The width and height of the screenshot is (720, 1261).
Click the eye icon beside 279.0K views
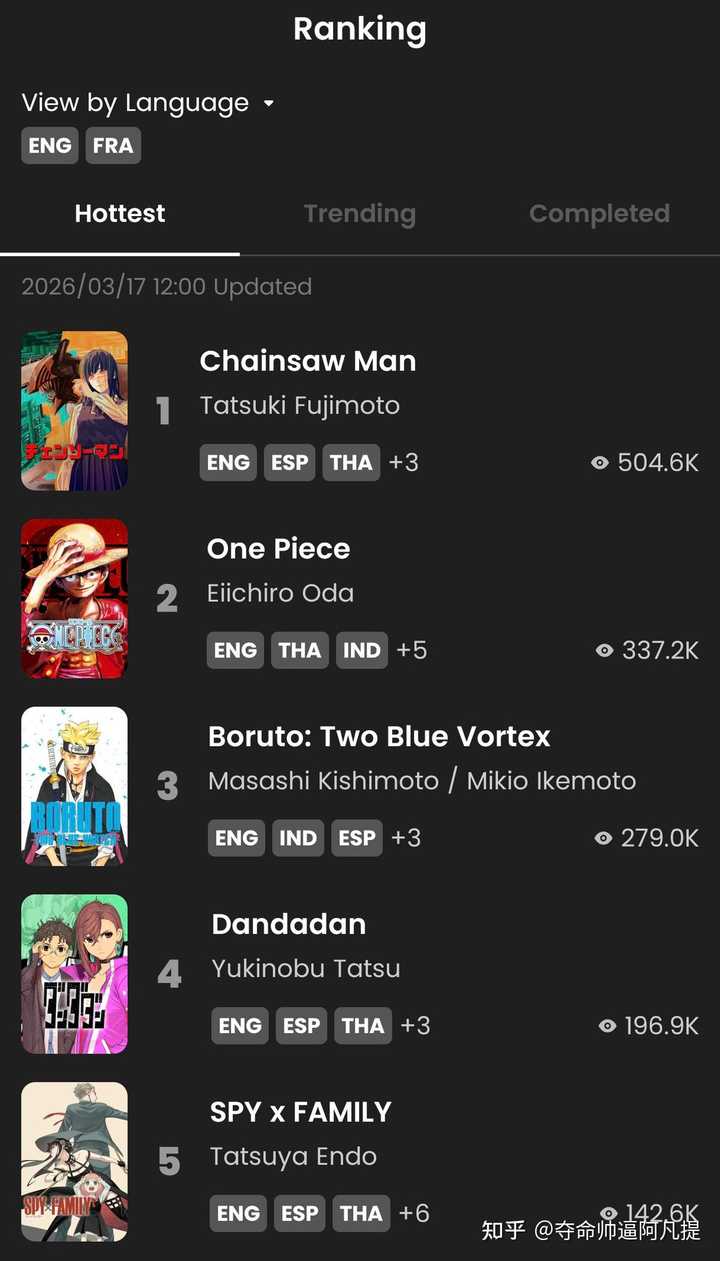[x=603, y=838]
